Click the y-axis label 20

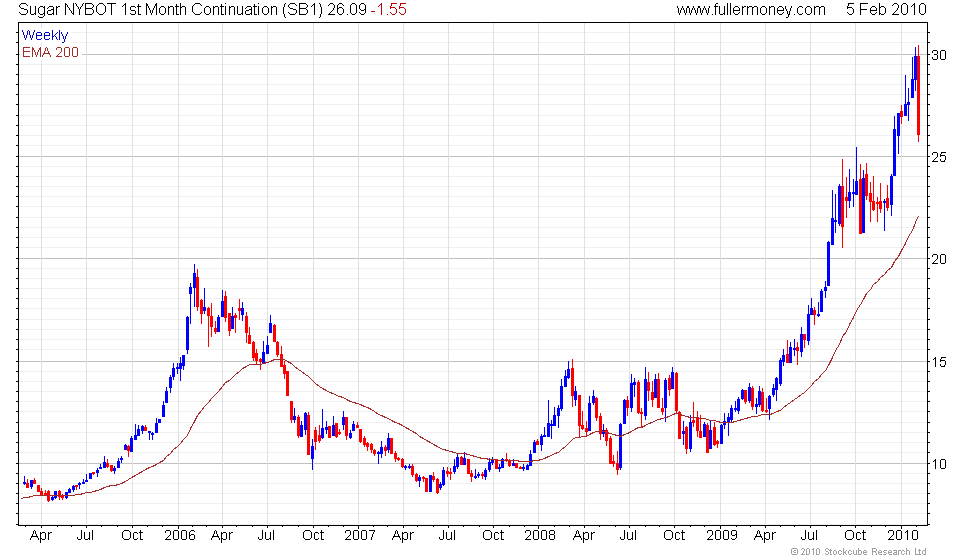click(939, 259)
